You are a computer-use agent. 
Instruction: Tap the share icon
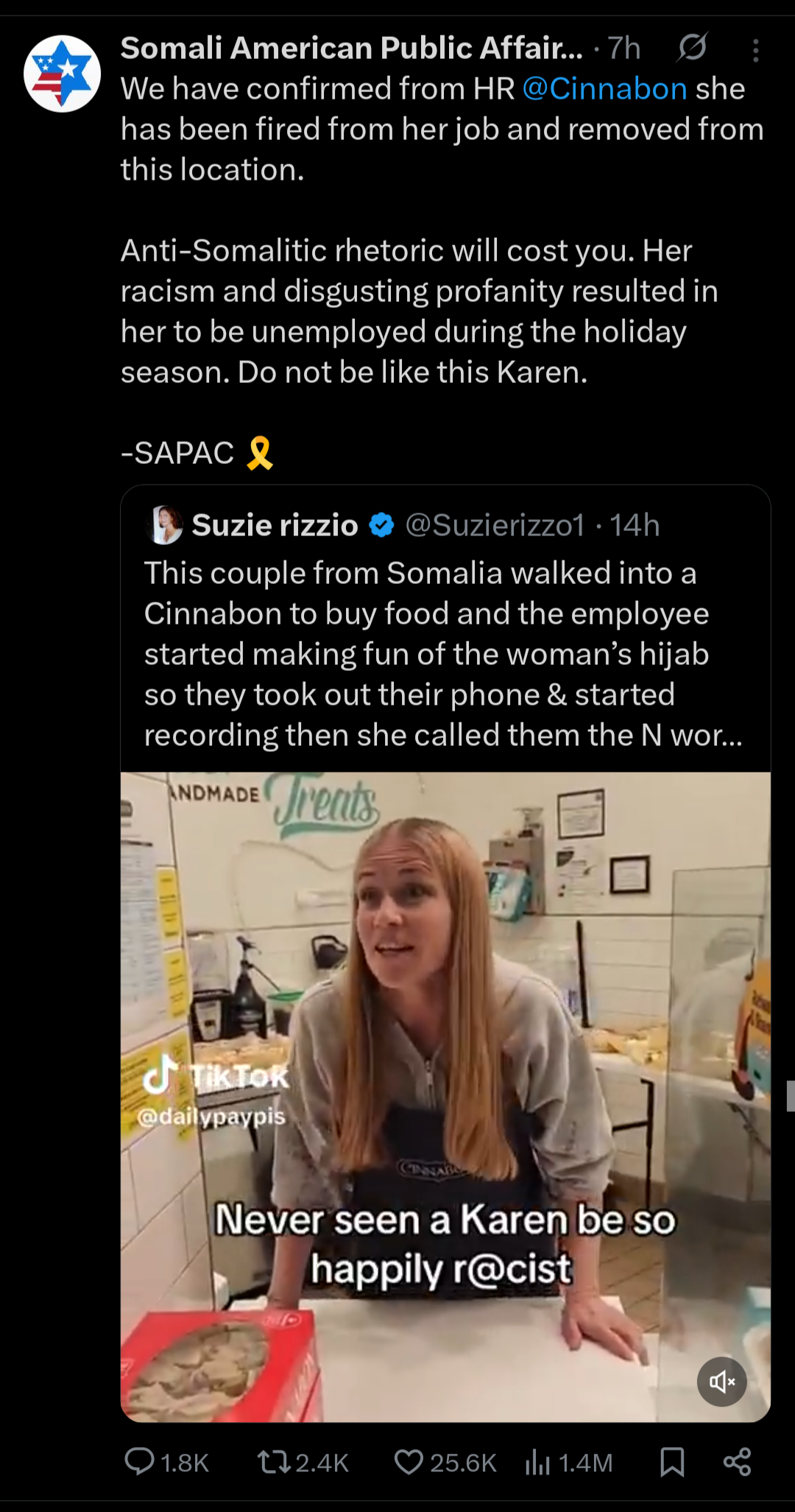737,1462
